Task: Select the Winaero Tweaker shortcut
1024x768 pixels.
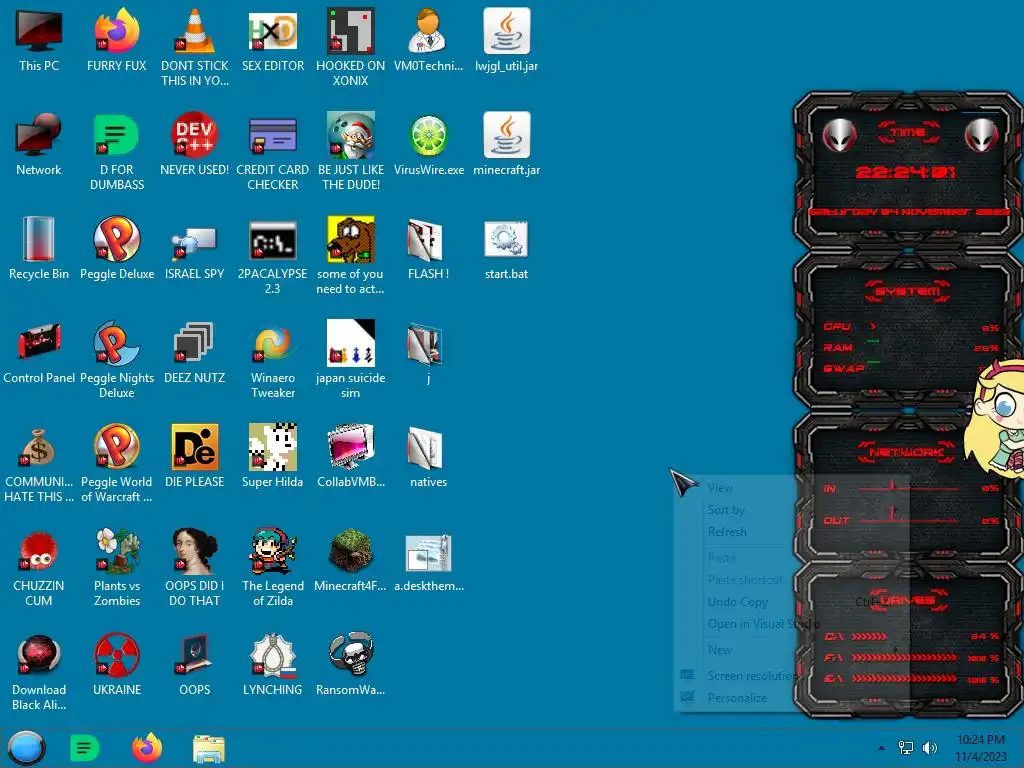Action: point(272,359)
